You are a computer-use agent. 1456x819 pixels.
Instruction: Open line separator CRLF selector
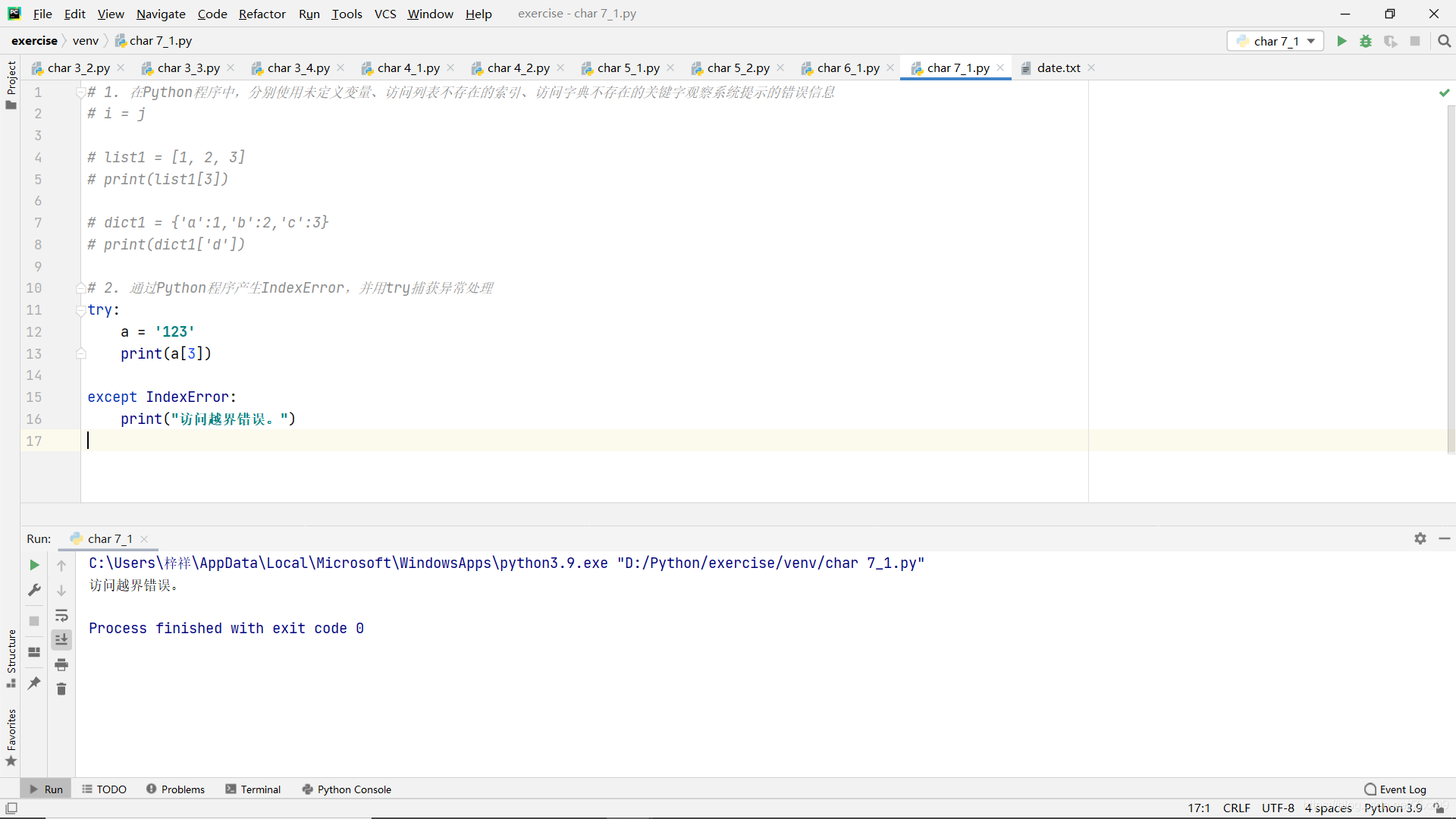1236,808
